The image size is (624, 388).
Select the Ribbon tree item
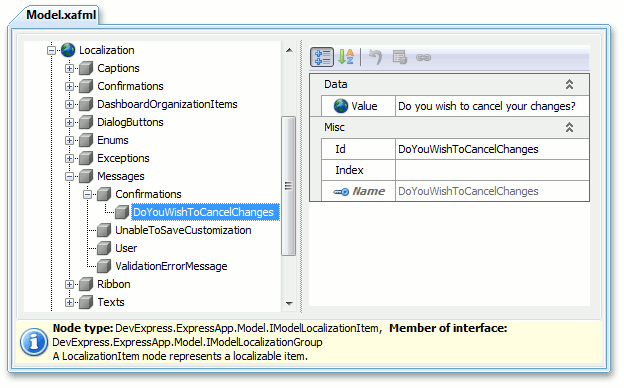click(113, 284)
